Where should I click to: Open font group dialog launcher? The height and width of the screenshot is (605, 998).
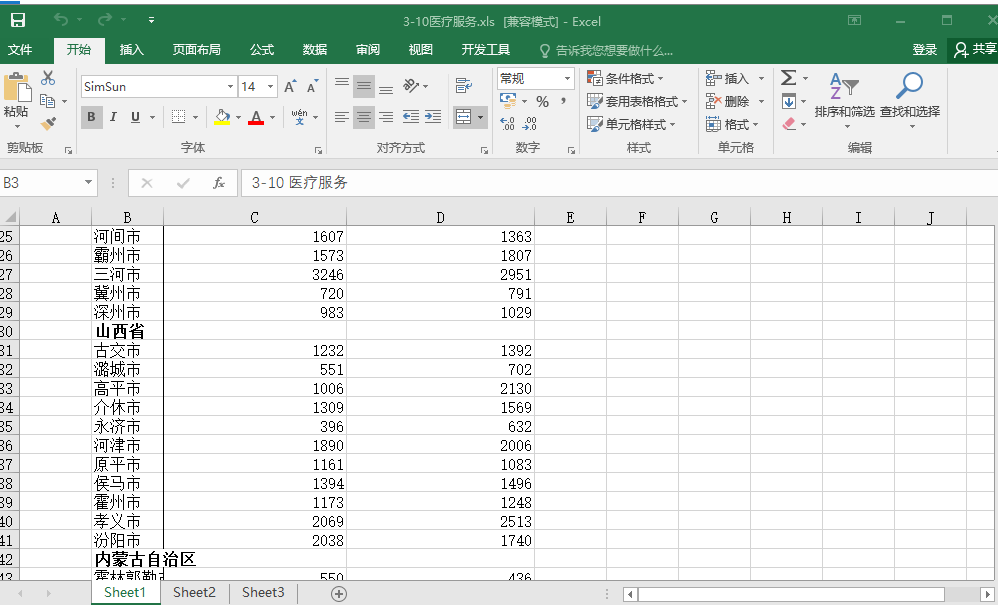tap(318, 150)
